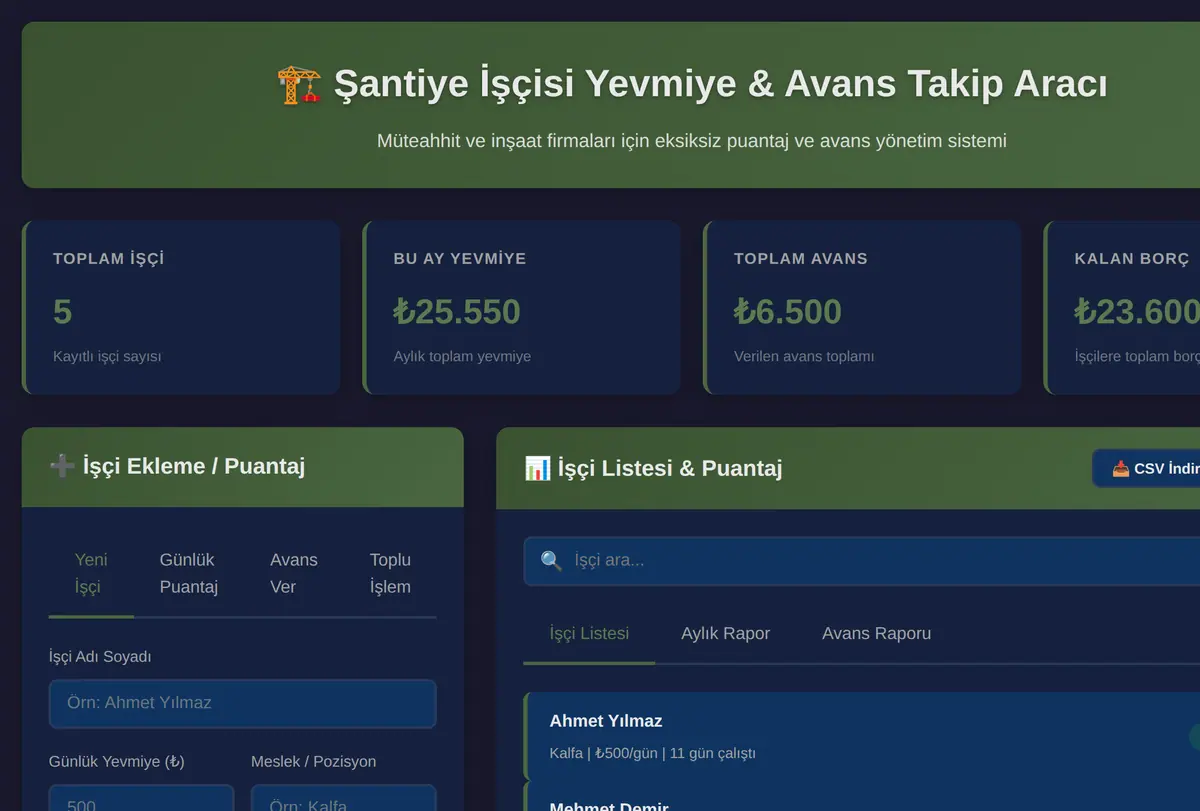Screen dimensions: 1200x811
Task: Select the Mehmet Demir worker entry
Action: pos(862,798)
